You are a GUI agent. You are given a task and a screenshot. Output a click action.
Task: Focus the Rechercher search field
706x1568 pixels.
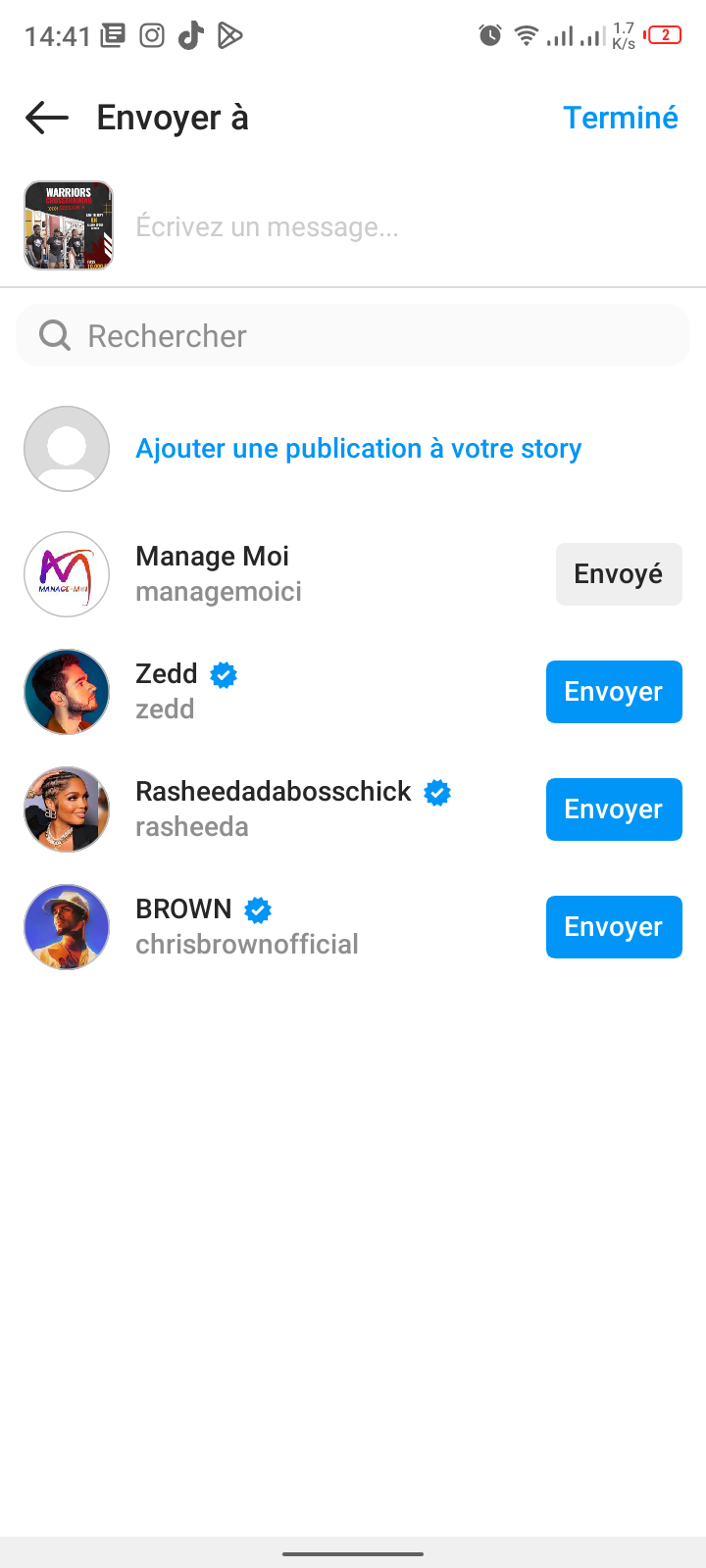pyautogui.click(x=373, y=336)
